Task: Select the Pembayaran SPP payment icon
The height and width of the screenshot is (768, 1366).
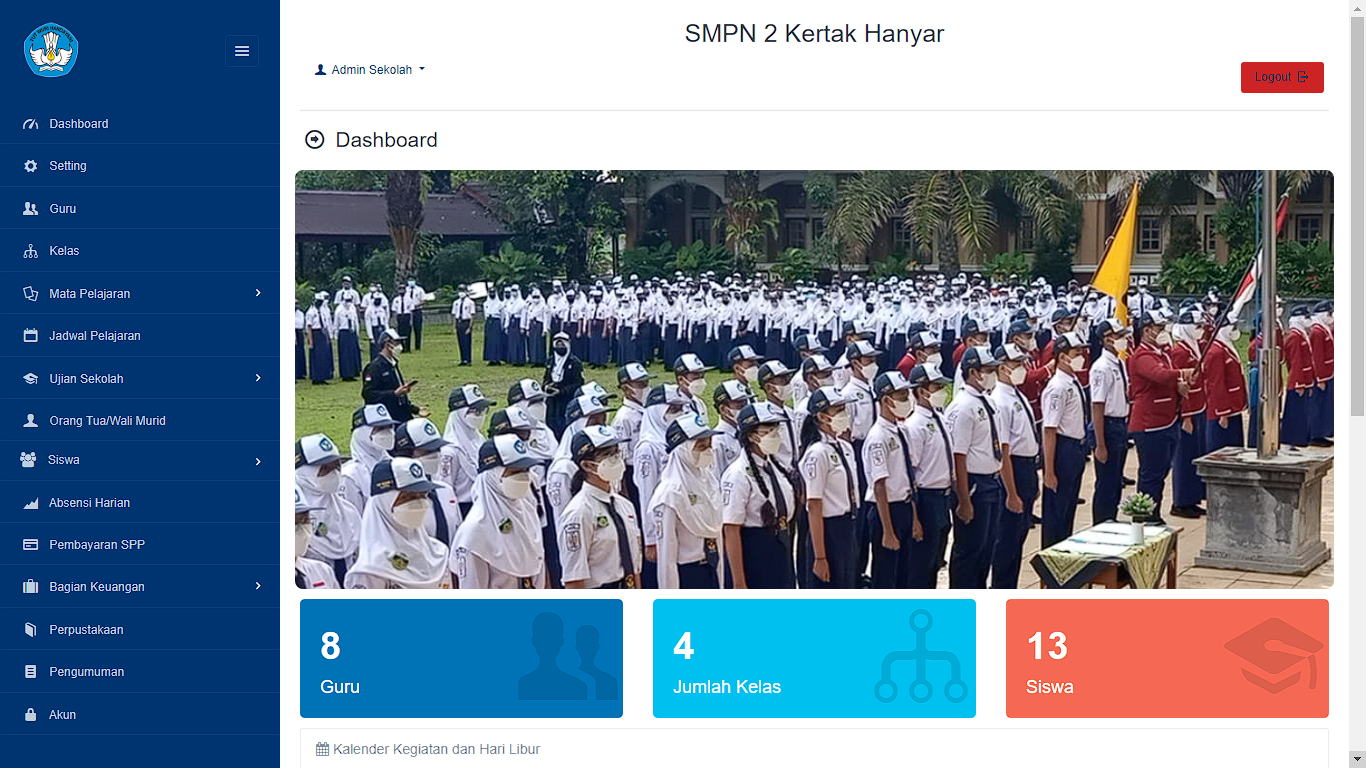Action: point(31,544)
